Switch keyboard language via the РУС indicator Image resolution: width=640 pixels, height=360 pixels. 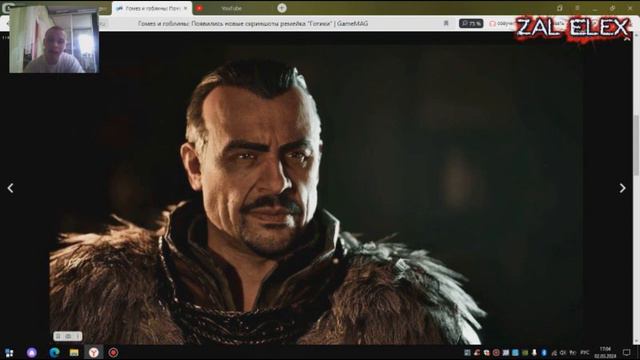coord(585,352)
